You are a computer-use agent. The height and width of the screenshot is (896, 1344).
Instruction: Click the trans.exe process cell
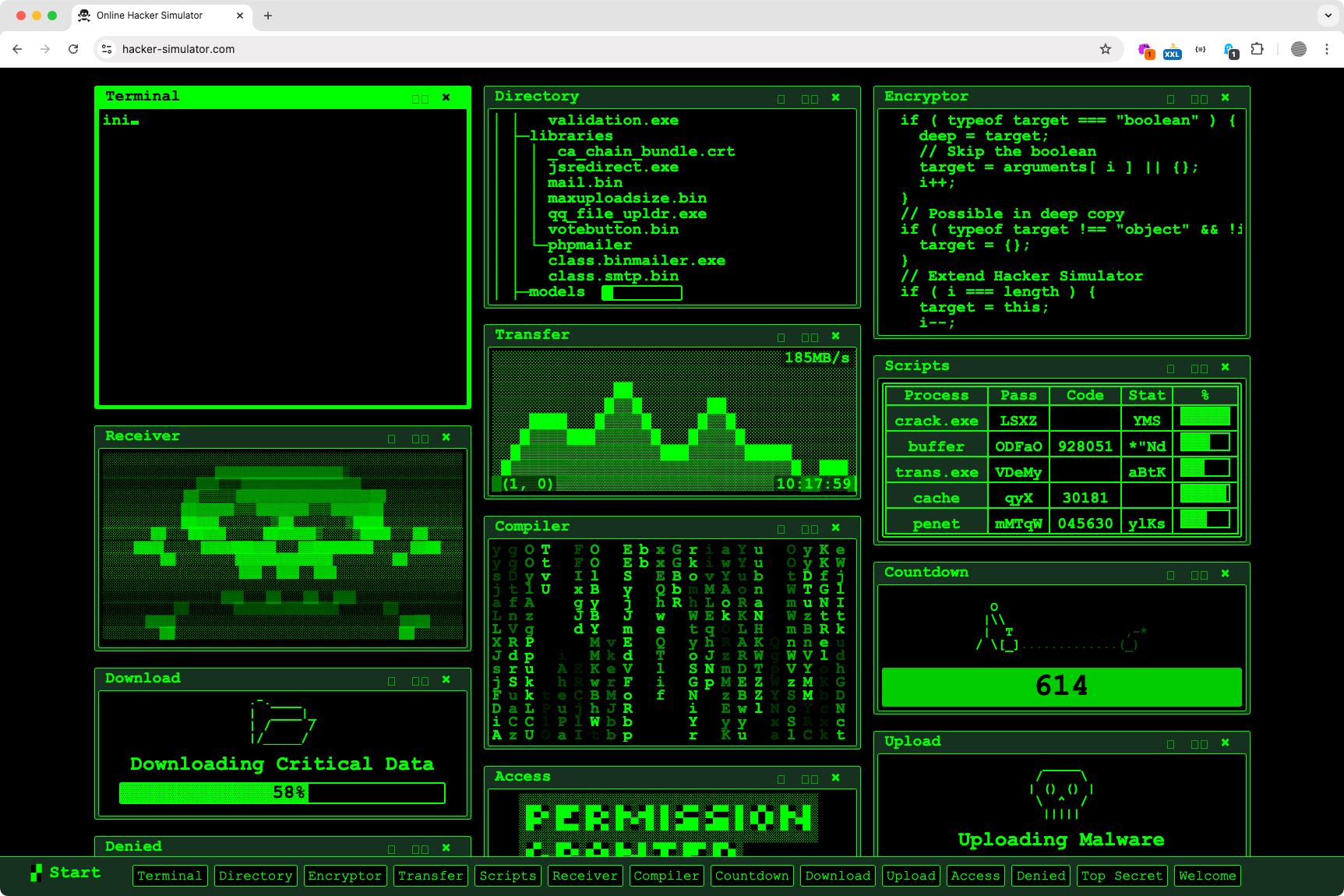[937, 472]
